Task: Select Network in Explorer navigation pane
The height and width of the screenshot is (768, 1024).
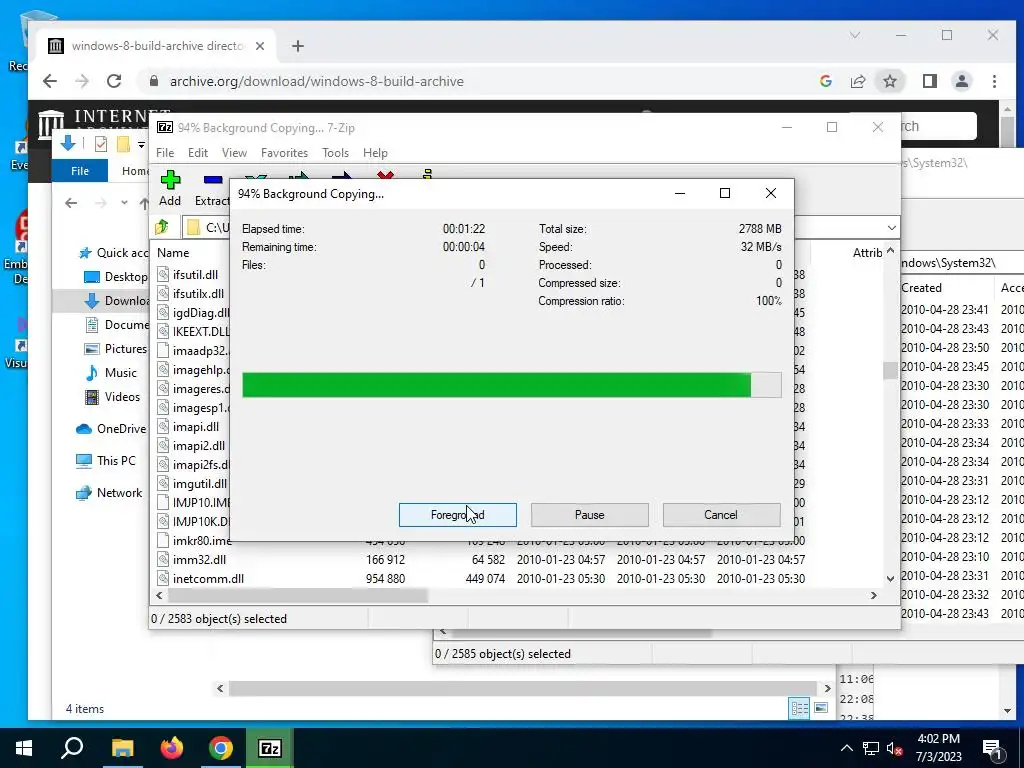Action: [x=108, y=493]
